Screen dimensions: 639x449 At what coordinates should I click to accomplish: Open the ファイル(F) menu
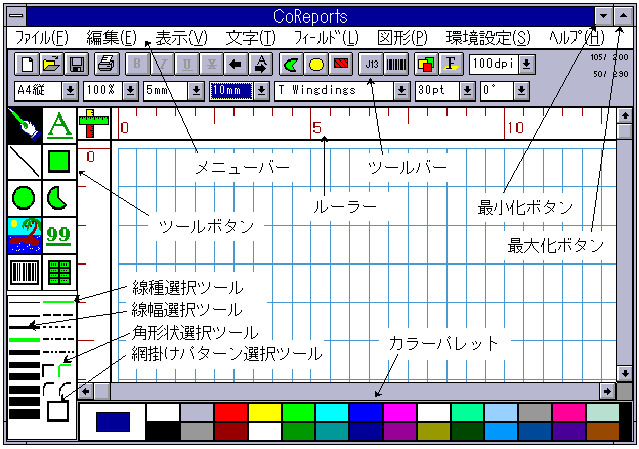coord(42,38)
